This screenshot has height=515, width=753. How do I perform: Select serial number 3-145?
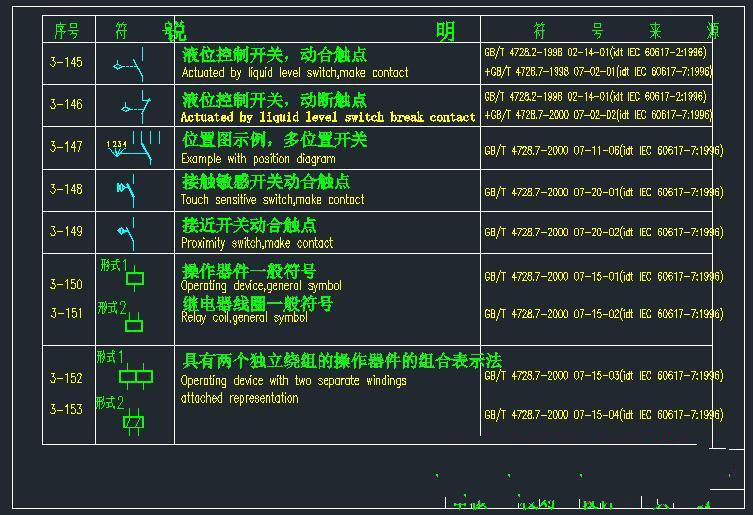pyautogui.click(x=67, y=62)
